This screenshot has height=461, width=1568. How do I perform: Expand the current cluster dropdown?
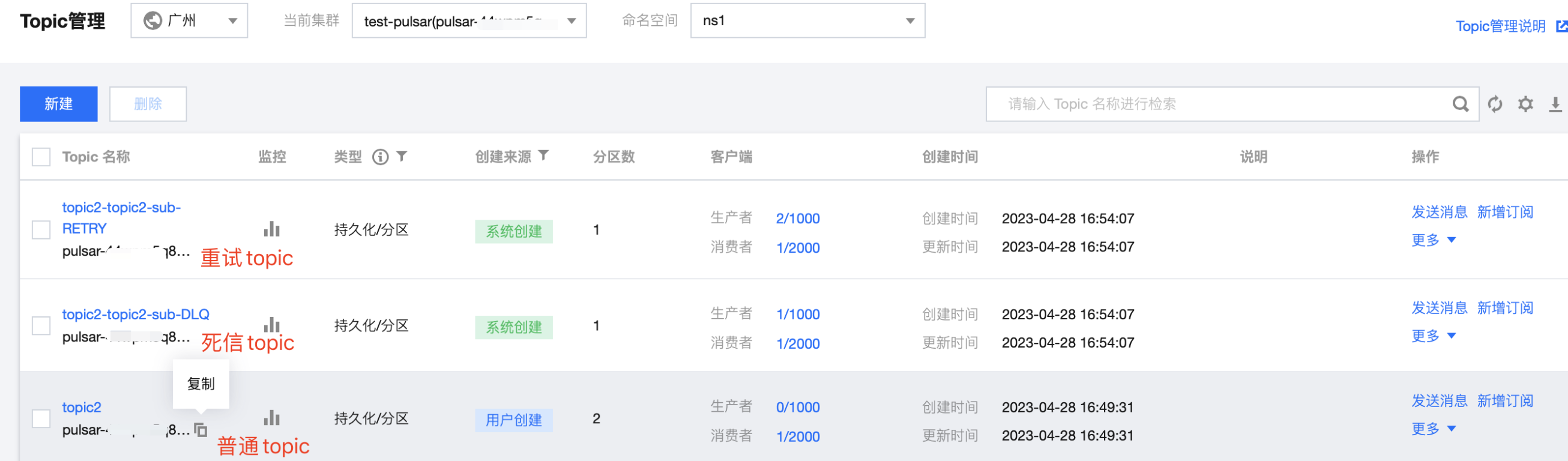tap(469, 20)
